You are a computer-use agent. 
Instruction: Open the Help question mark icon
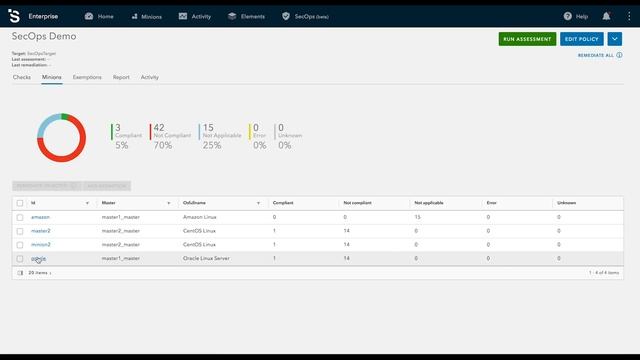click(567, 16)
